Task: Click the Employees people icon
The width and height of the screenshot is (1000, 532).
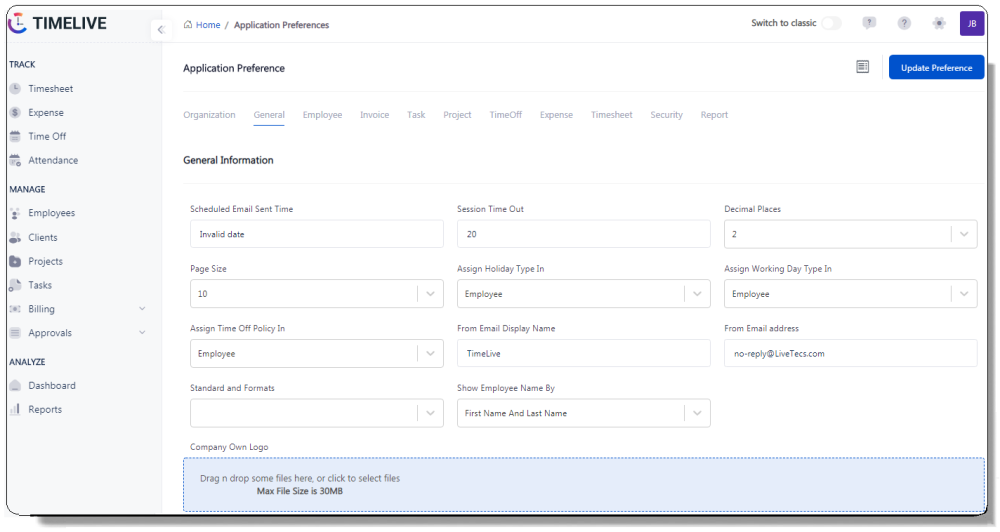Action: click(x=15, y=213)
